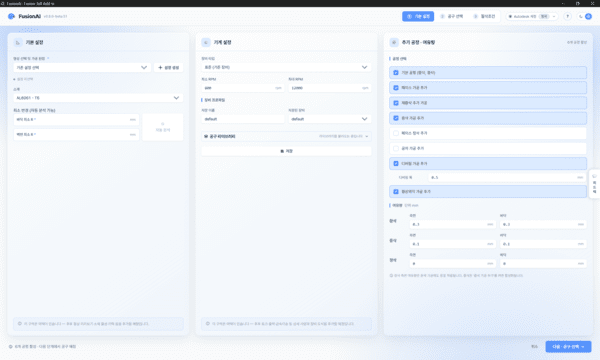This screenshot has height=360, width=600.
Task: Open the 기본 설정 선택 preset dropdown
Action: click(x=82, y=68)
